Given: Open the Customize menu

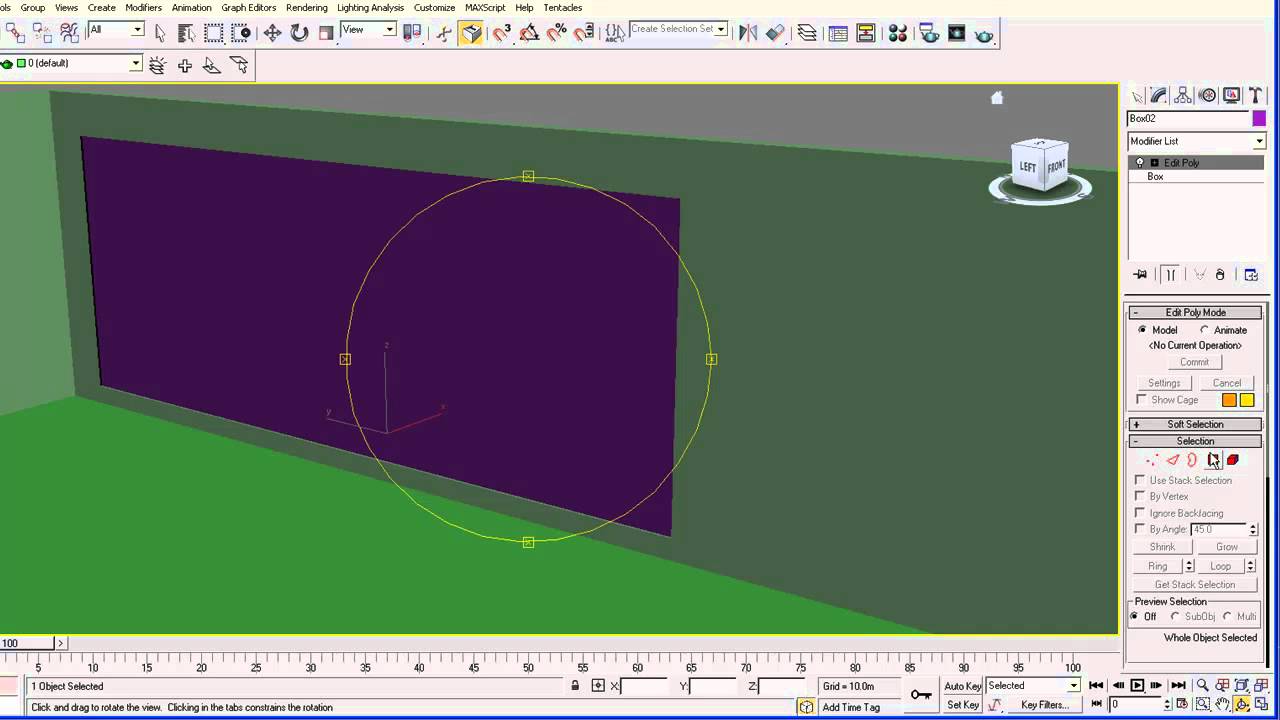Looking at the screenshot, I should tap(434, 8).
